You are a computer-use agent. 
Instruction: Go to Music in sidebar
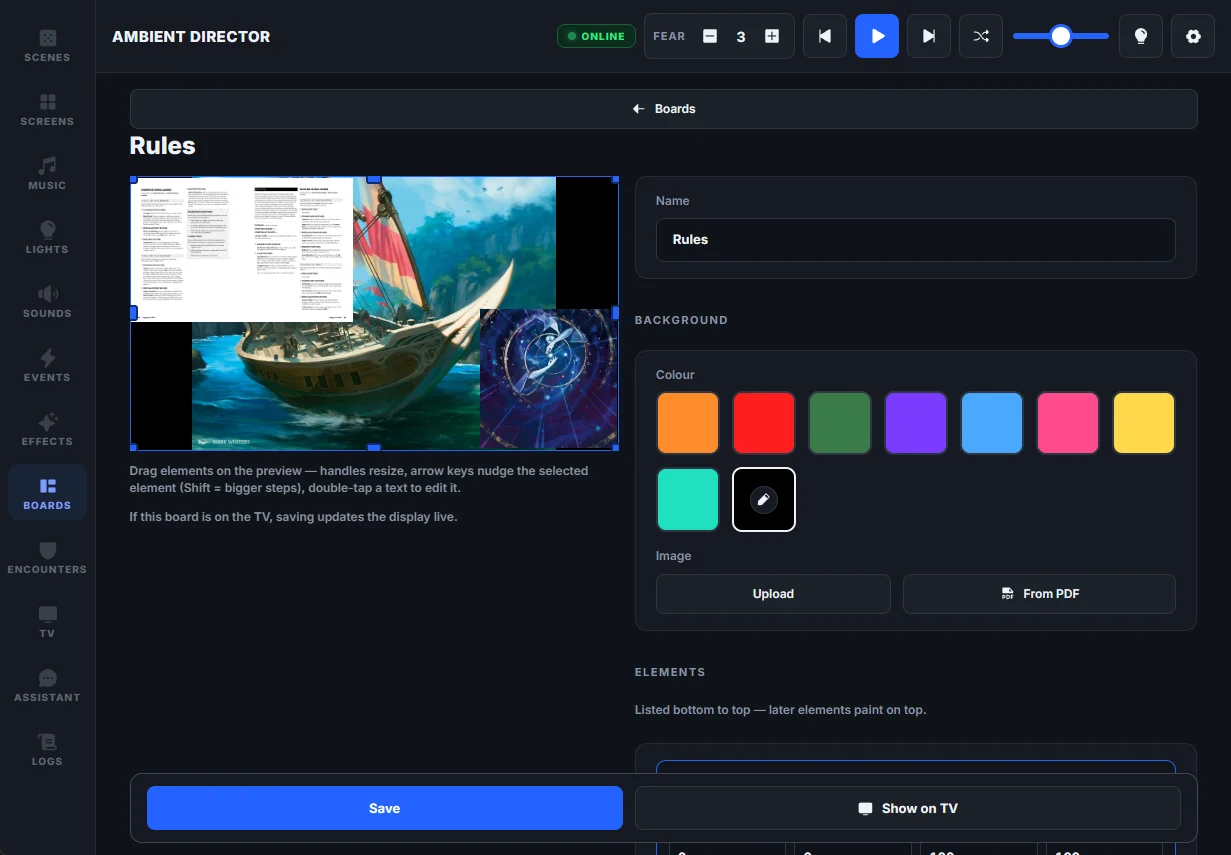coord(47,174)
